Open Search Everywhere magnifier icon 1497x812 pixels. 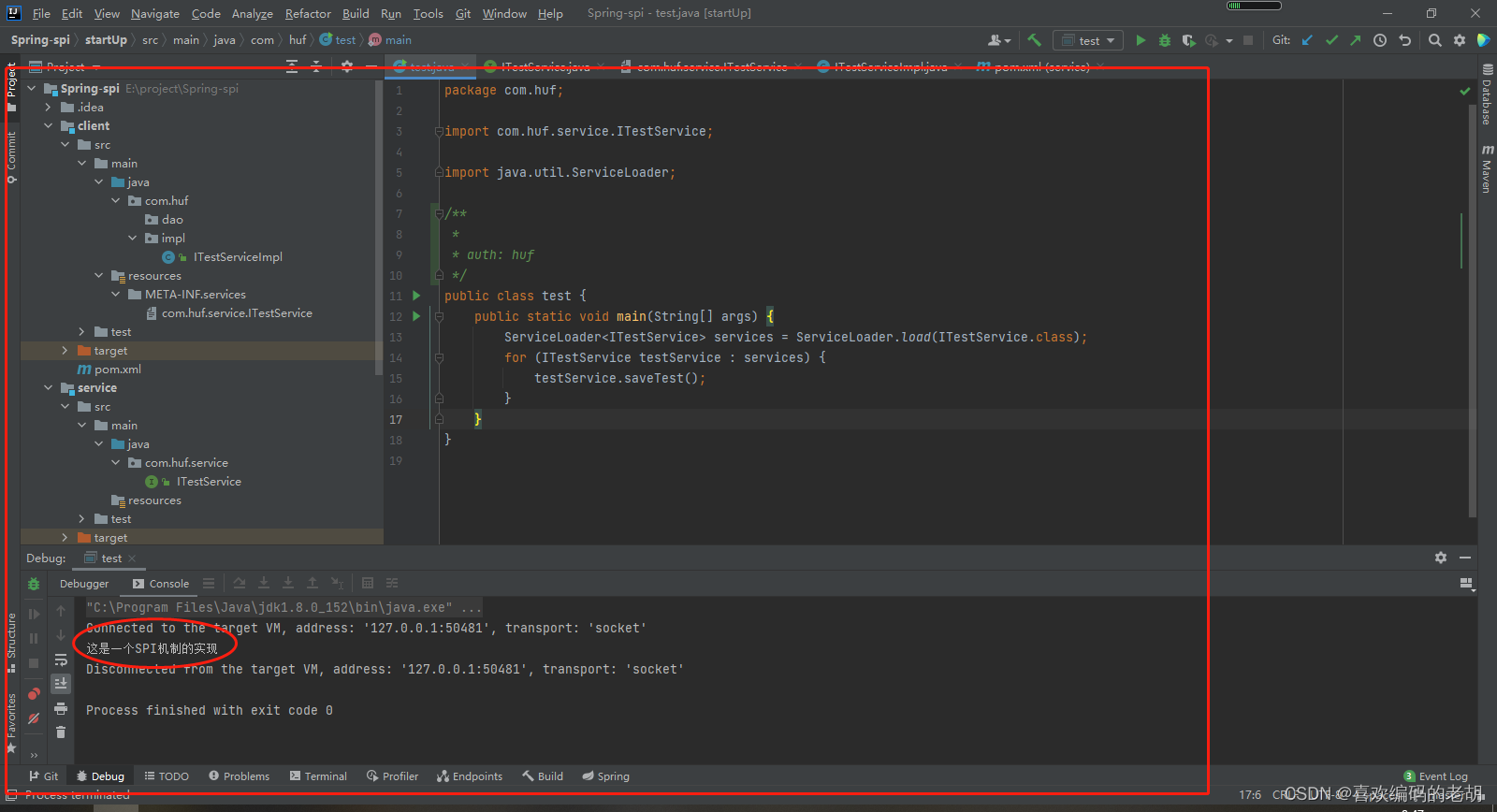point(1435,40)
